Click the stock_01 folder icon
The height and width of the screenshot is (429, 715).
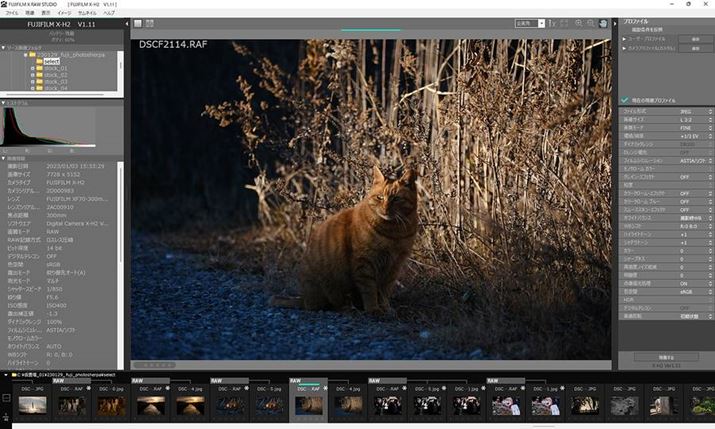coord(40,68)
